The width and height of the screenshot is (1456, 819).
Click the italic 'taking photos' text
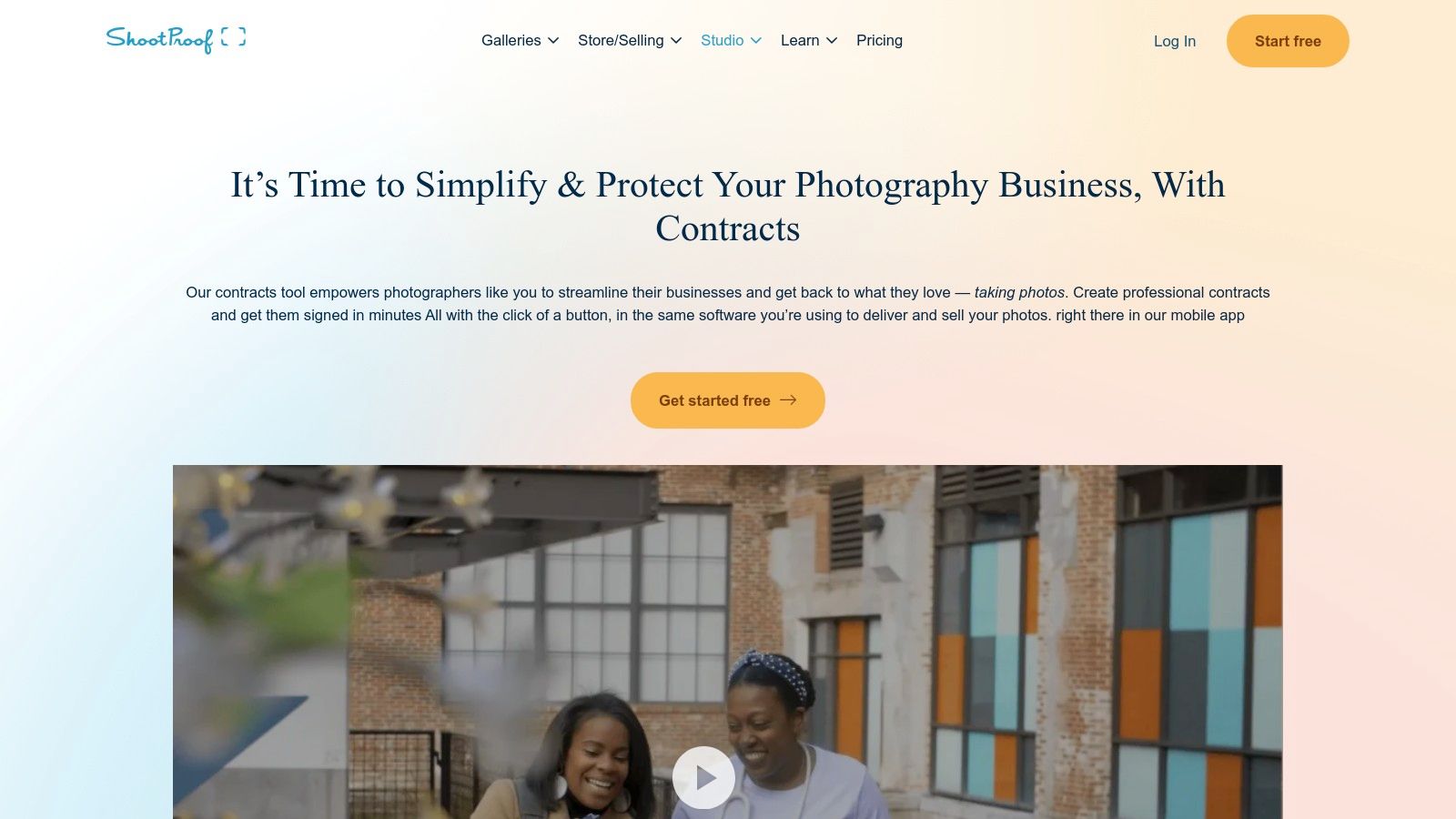point(1019,292)
